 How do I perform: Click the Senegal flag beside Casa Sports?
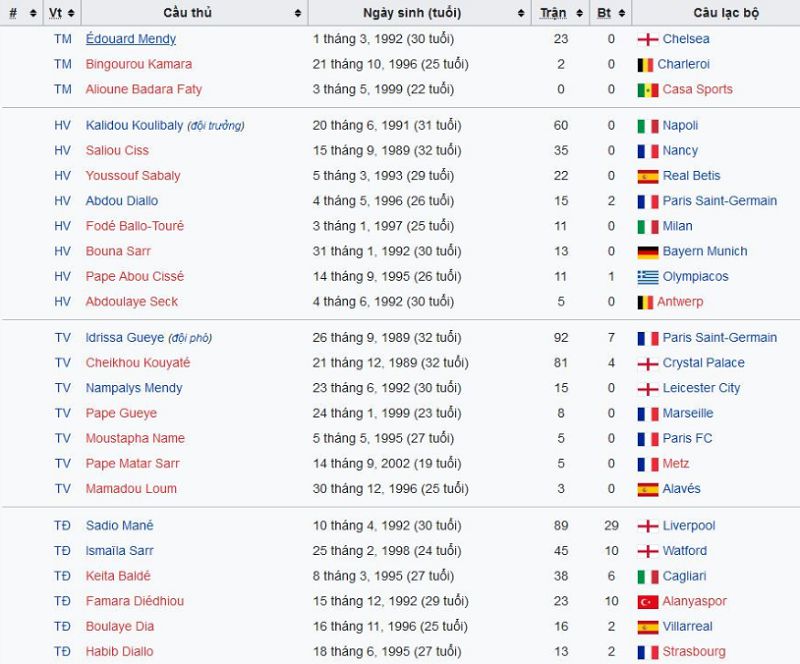[x=647, y=90]
